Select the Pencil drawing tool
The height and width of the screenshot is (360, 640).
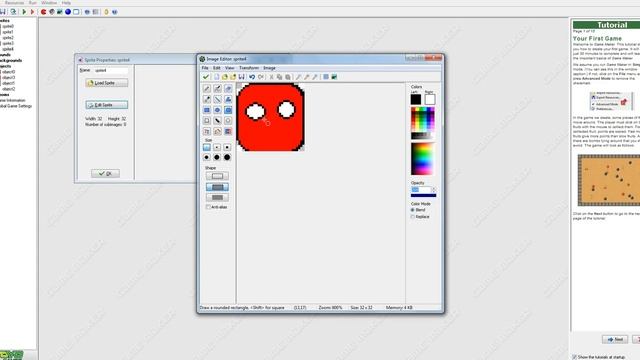click(207, 89)
